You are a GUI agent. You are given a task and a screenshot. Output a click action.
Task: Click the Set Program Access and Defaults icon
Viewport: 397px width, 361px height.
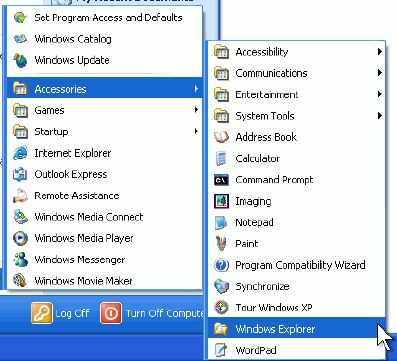coord(20,17)
